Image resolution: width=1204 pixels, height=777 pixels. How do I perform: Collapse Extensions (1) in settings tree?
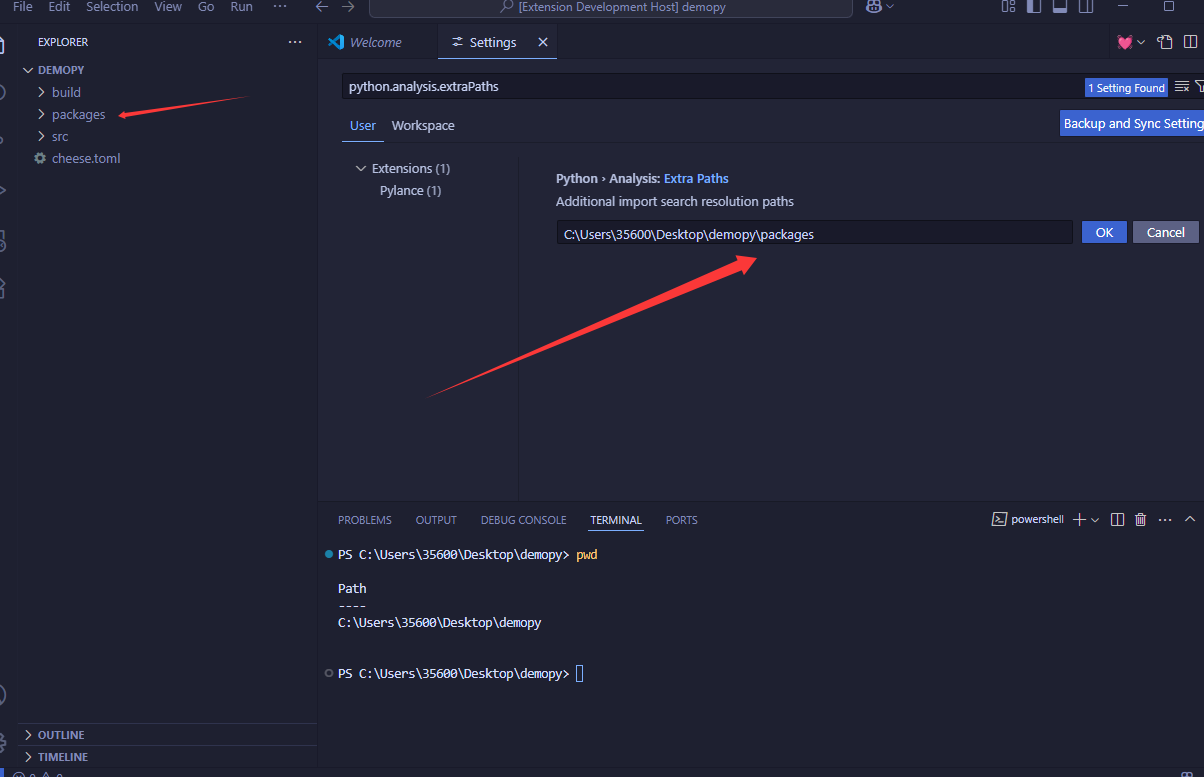click(410, 168)
